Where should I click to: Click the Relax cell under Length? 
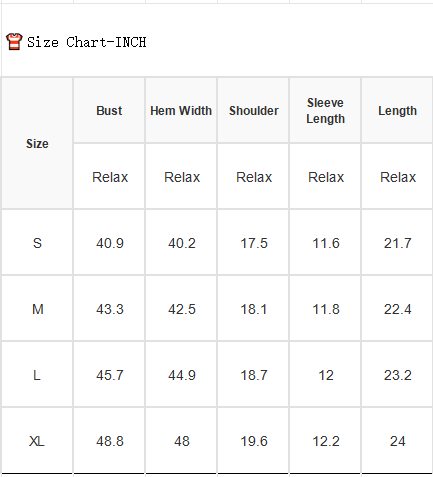click(397, 177)
